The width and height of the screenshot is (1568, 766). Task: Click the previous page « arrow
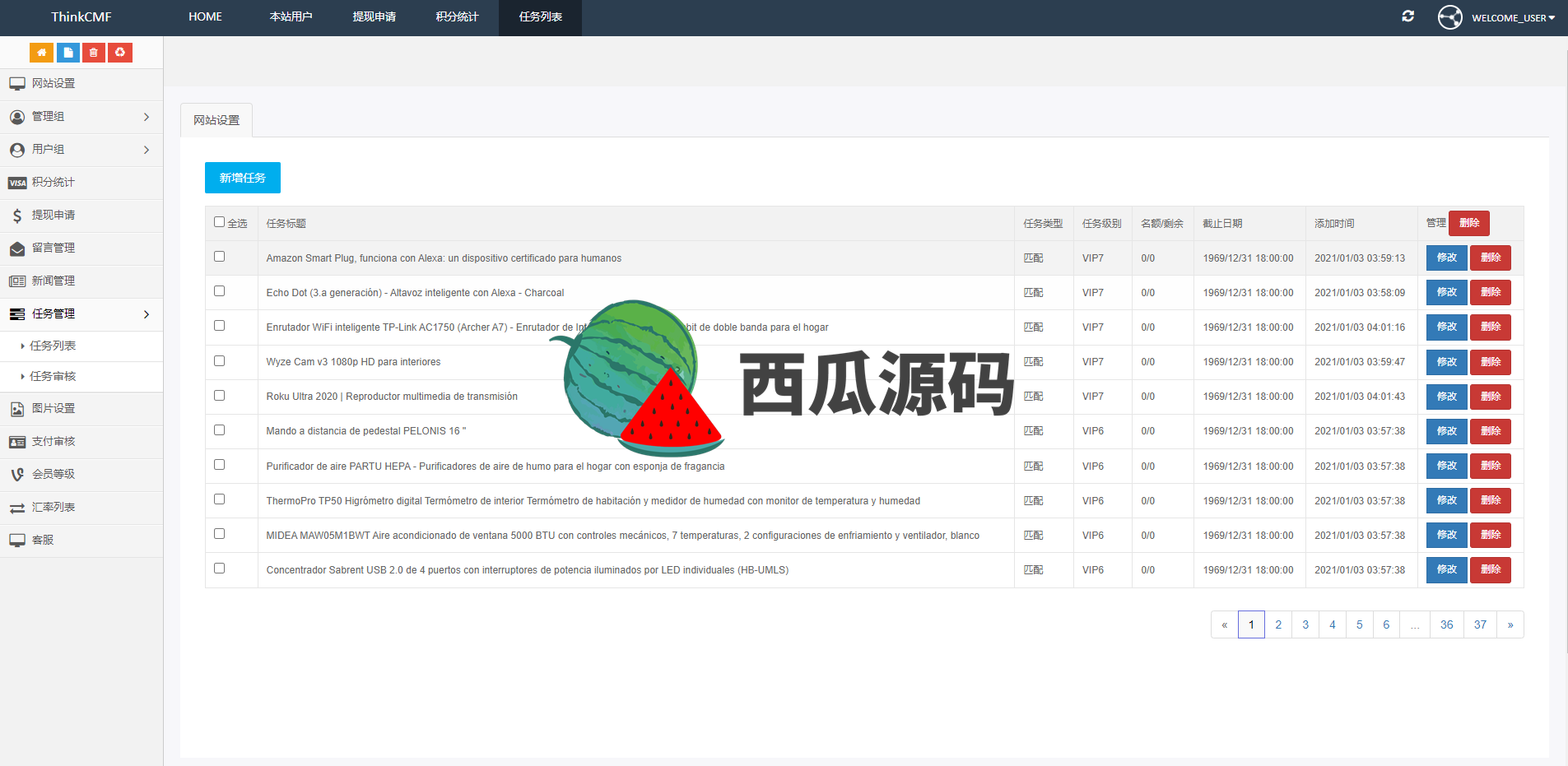pos(1225,624)
